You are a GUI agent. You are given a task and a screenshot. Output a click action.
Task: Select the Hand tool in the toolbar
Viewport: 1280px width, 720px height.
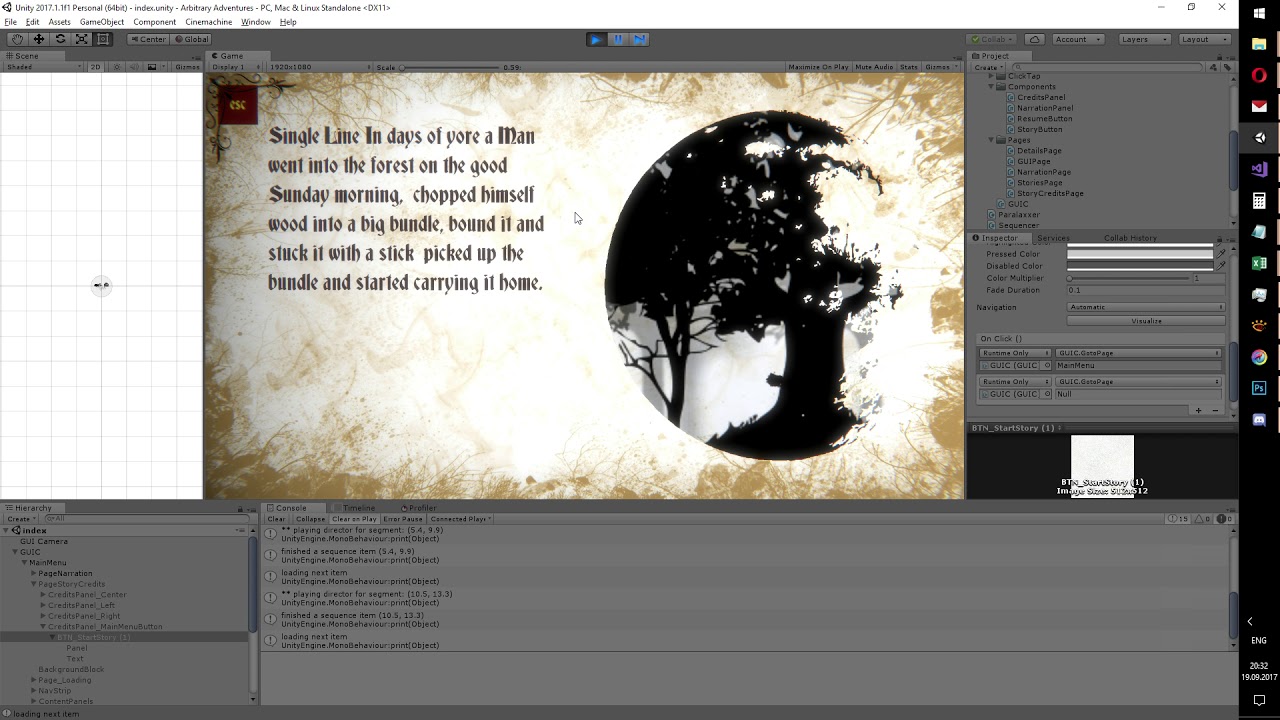pos(17,39)
